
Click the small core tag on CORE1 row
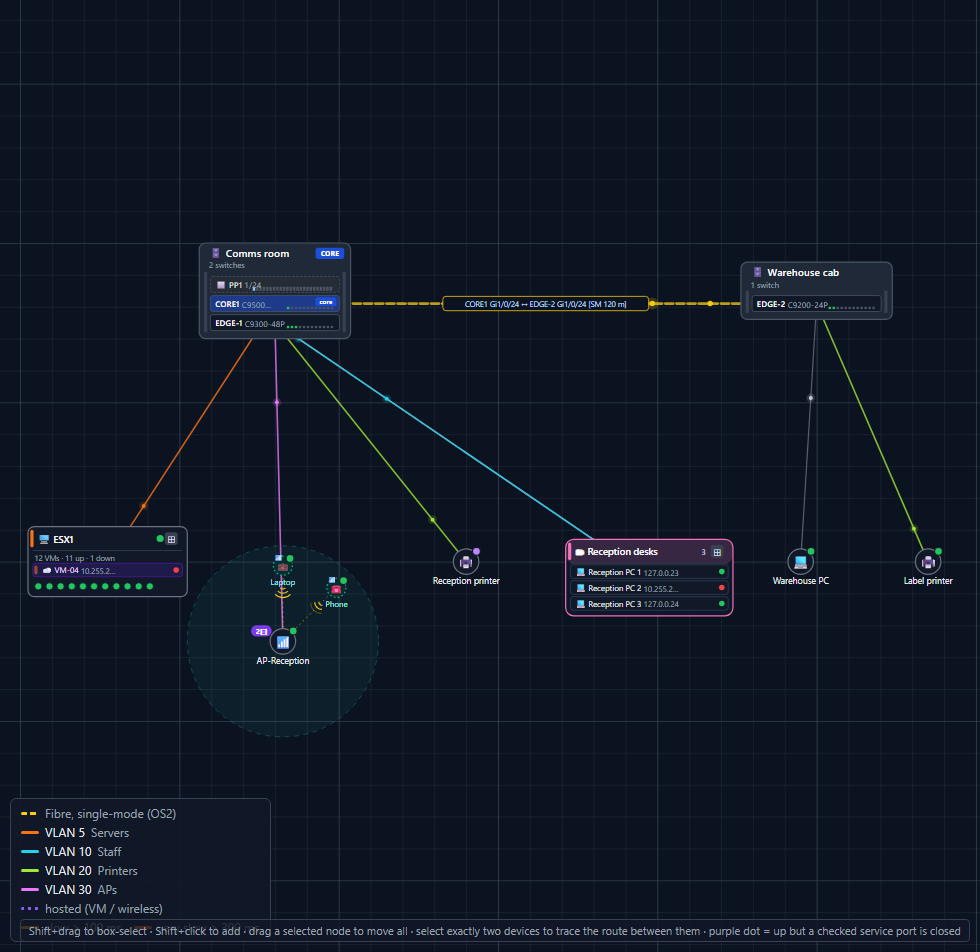[326, 302]
